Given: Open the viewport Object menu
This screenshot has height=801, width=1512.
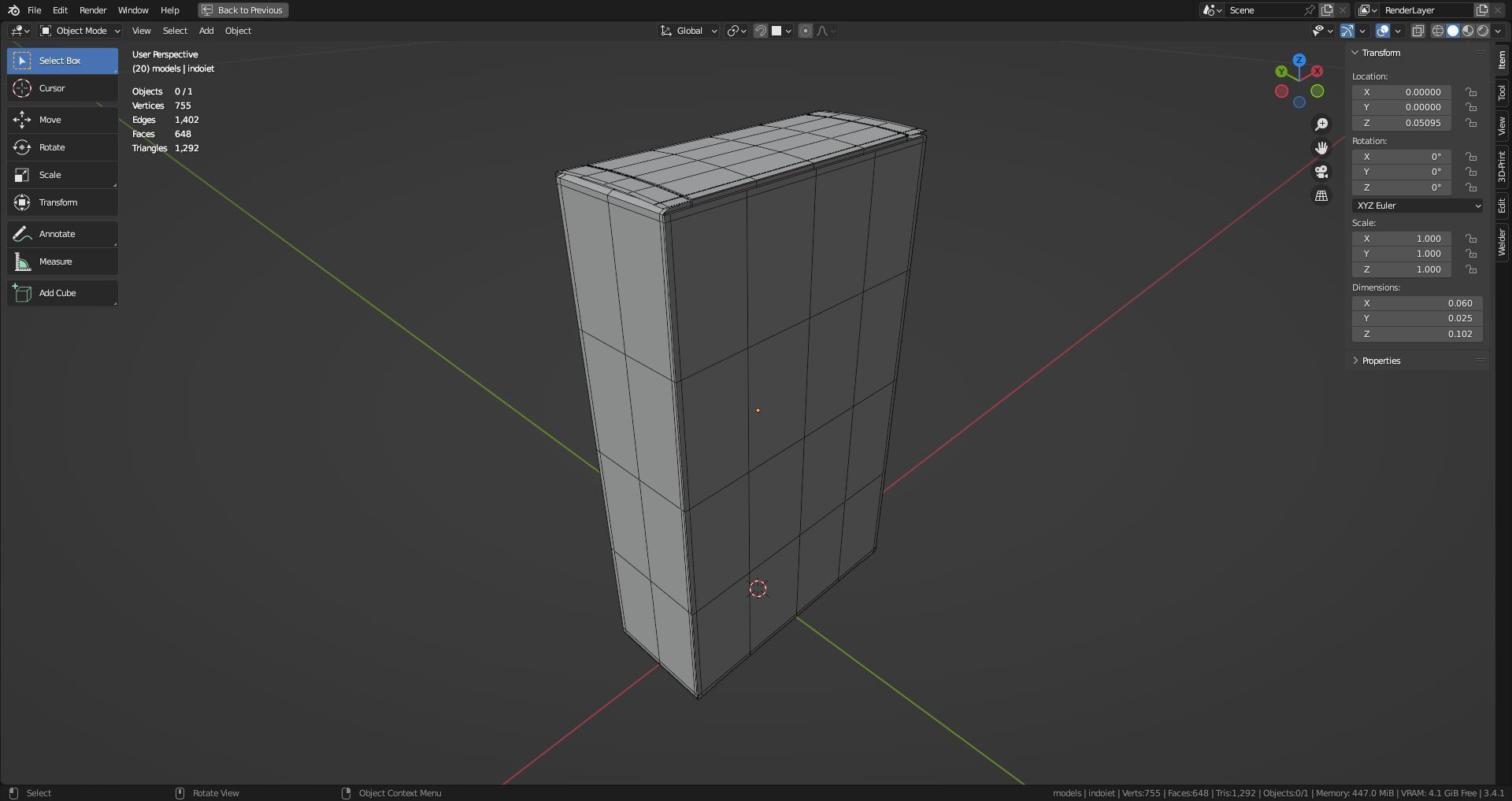Looking at the screenshot, I should click(238, 31).
